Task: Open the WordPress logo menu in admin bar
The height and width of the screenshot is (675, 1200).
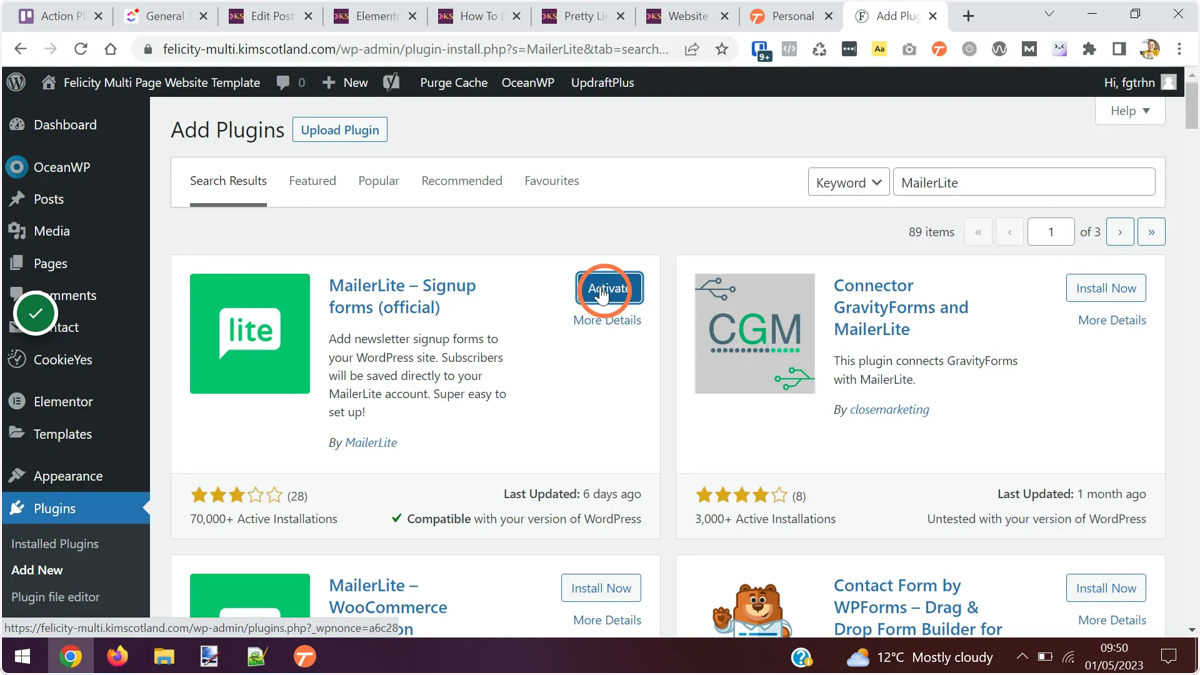Action: (x=16, y=82)
